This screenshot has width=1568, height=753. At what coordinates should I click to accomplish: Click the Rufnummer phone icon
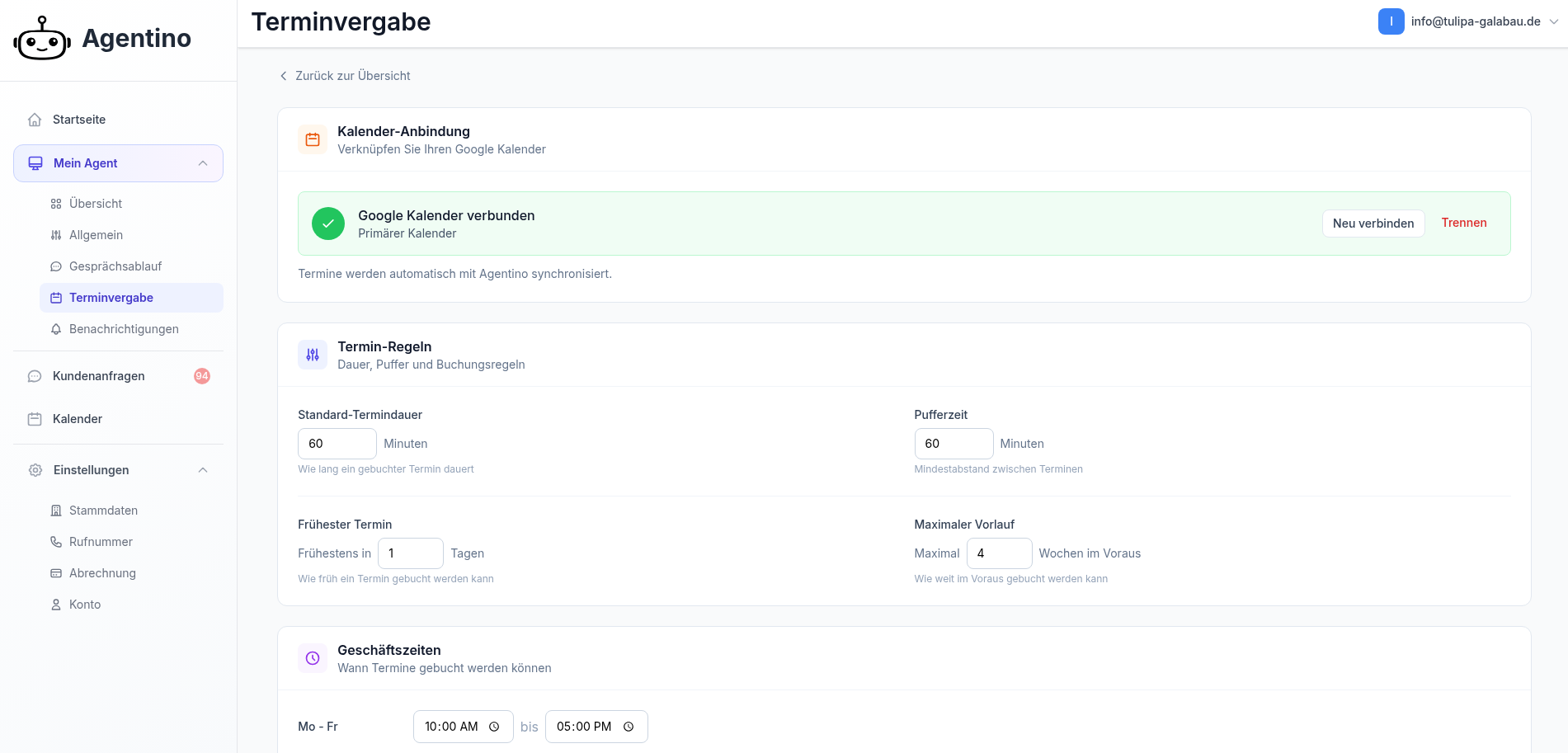(56, 542)
